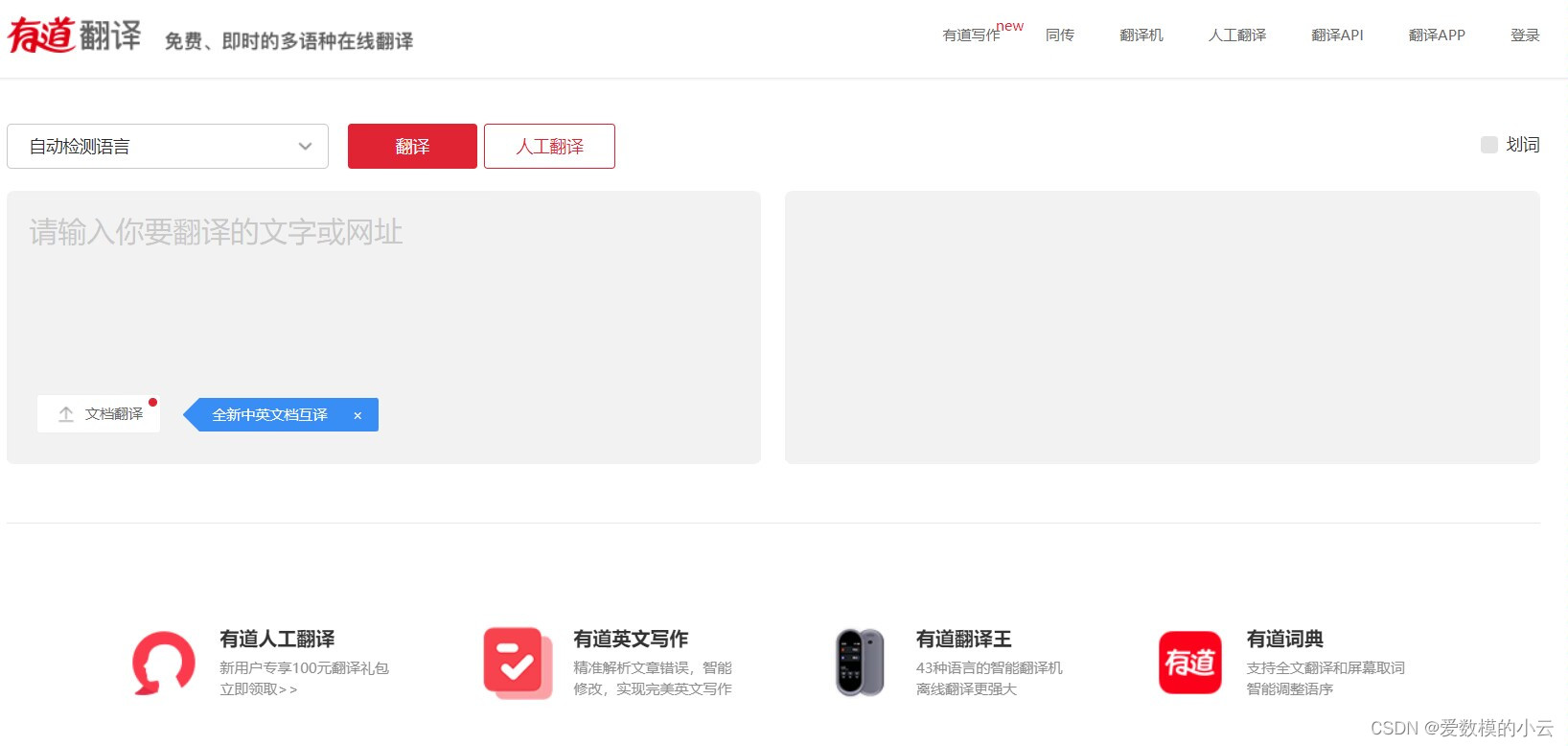Click the Youdao 有道翻译 logo
This screenshot has width=1568, height=746.
click(x=74, y=35)
